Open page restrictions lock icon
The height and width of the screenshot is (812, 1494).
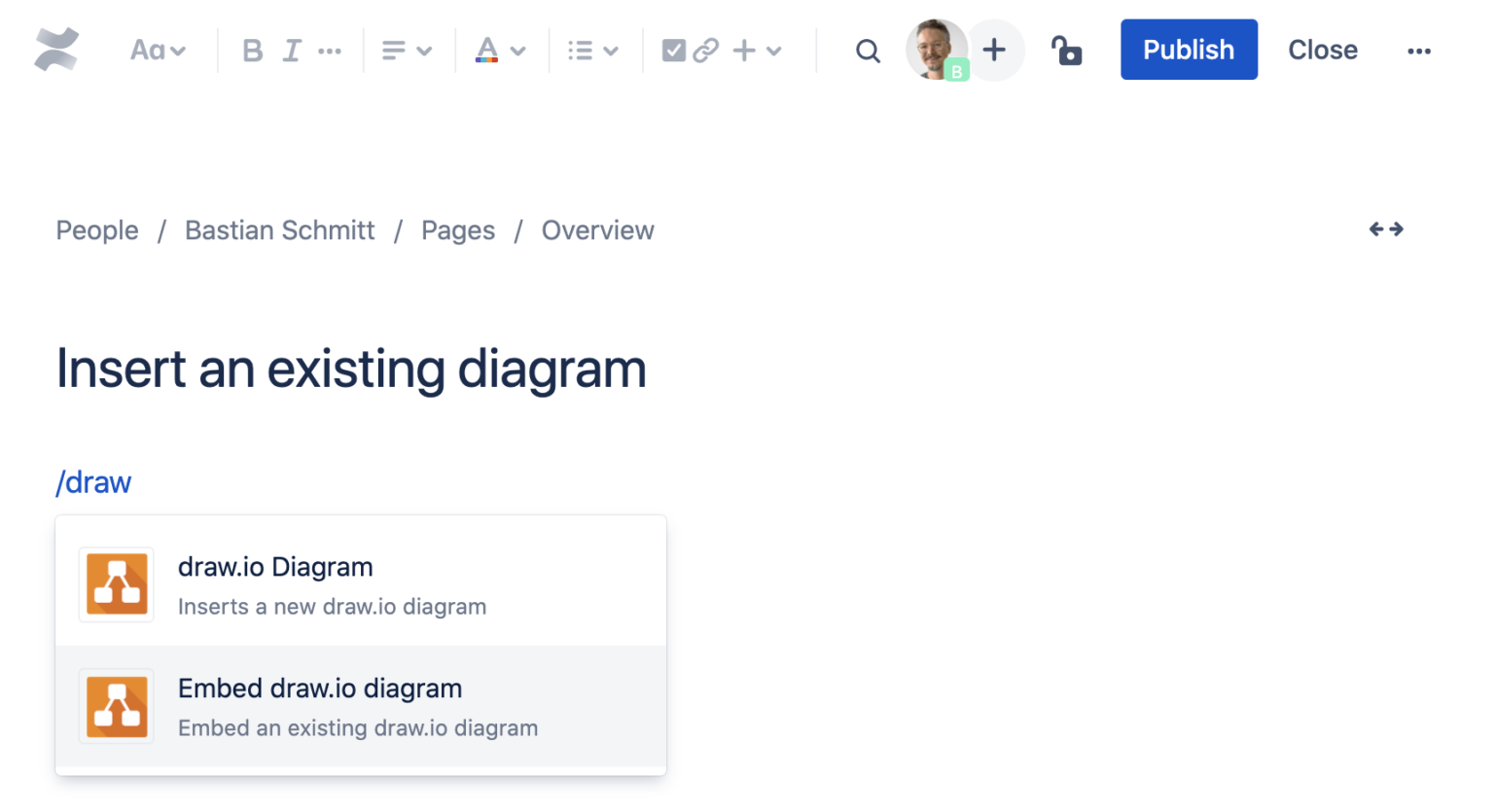point(1067,51)
